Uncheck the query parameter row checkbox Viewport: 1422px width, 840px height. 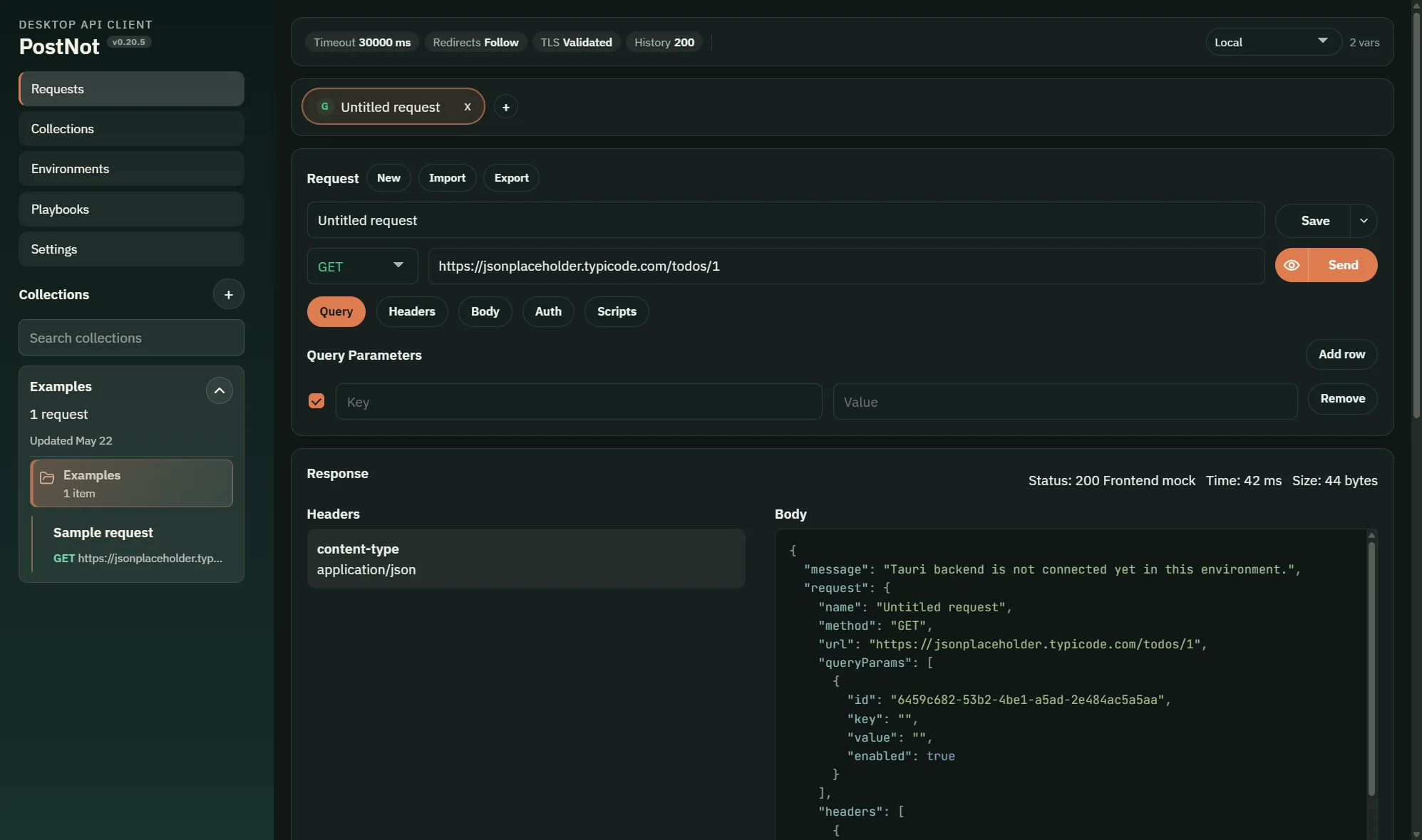click(316, 401)
